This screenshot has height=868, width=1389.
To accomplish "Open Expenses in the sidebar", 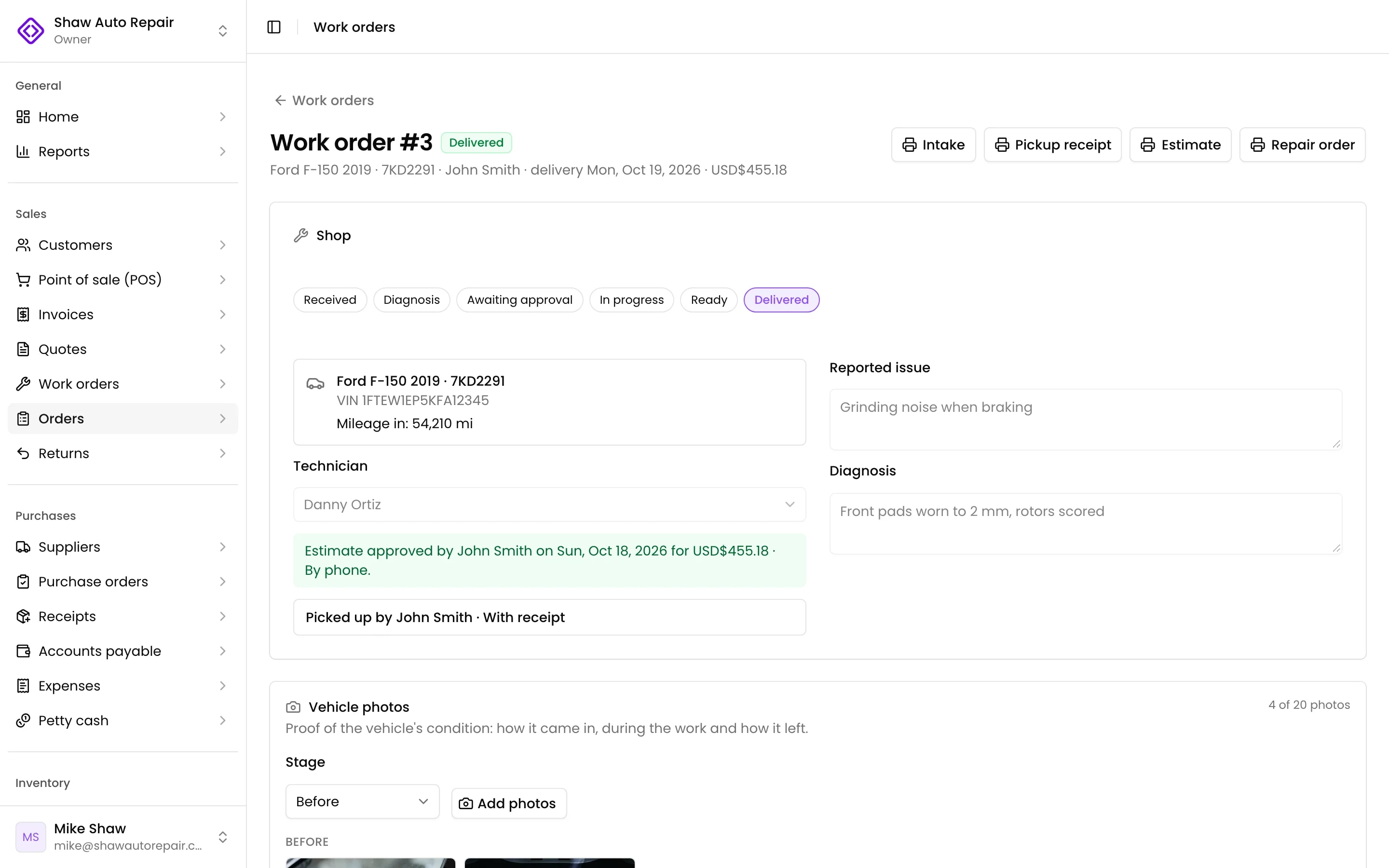I will 123,686.
